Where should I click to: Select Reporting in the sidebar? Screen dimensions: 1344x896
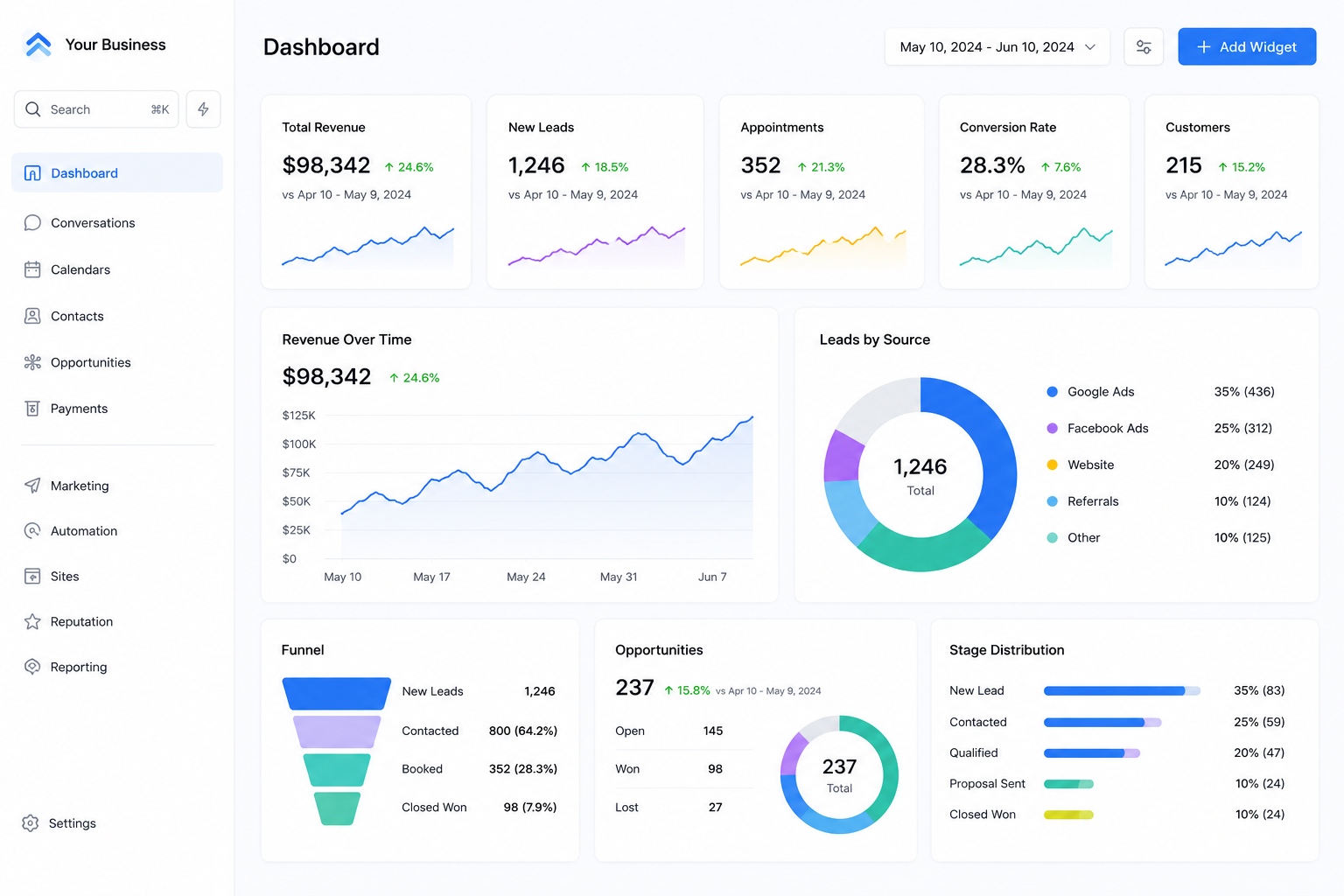(117, 667)
